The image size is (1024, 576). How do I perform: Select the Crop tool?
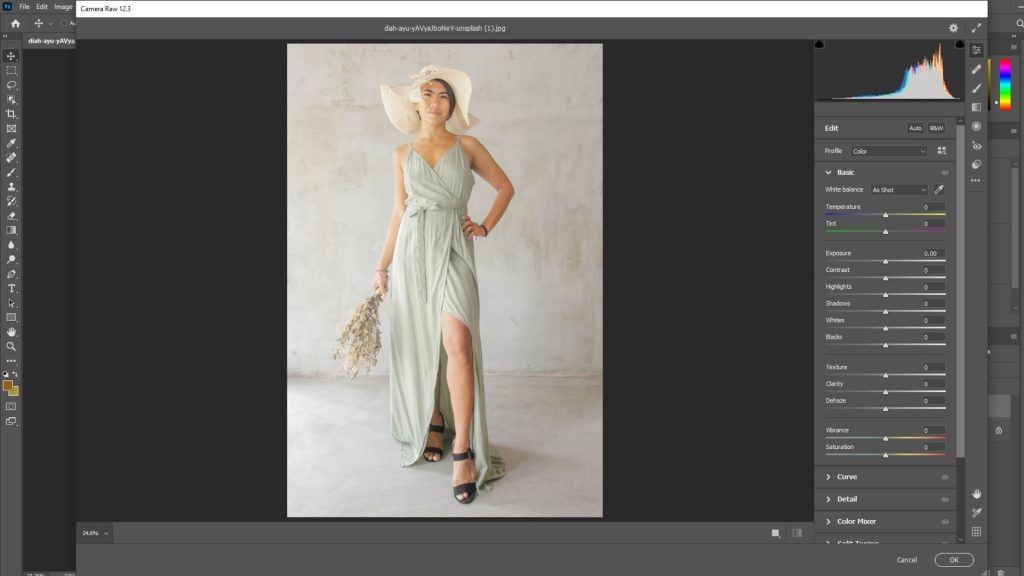click(11, 114)
